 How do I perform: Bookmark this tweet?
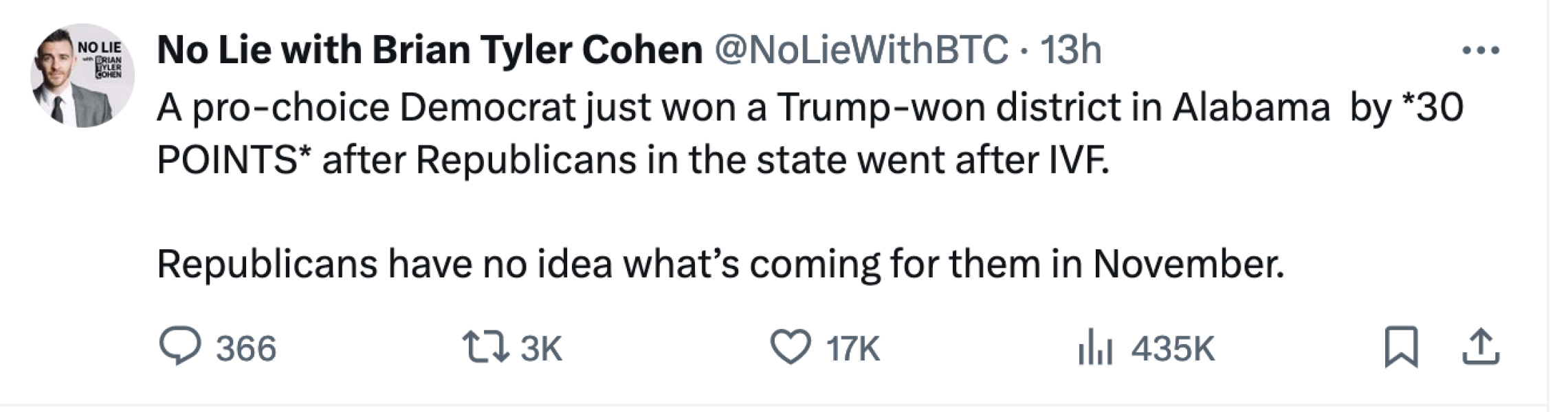click(x=1400, y=347)
